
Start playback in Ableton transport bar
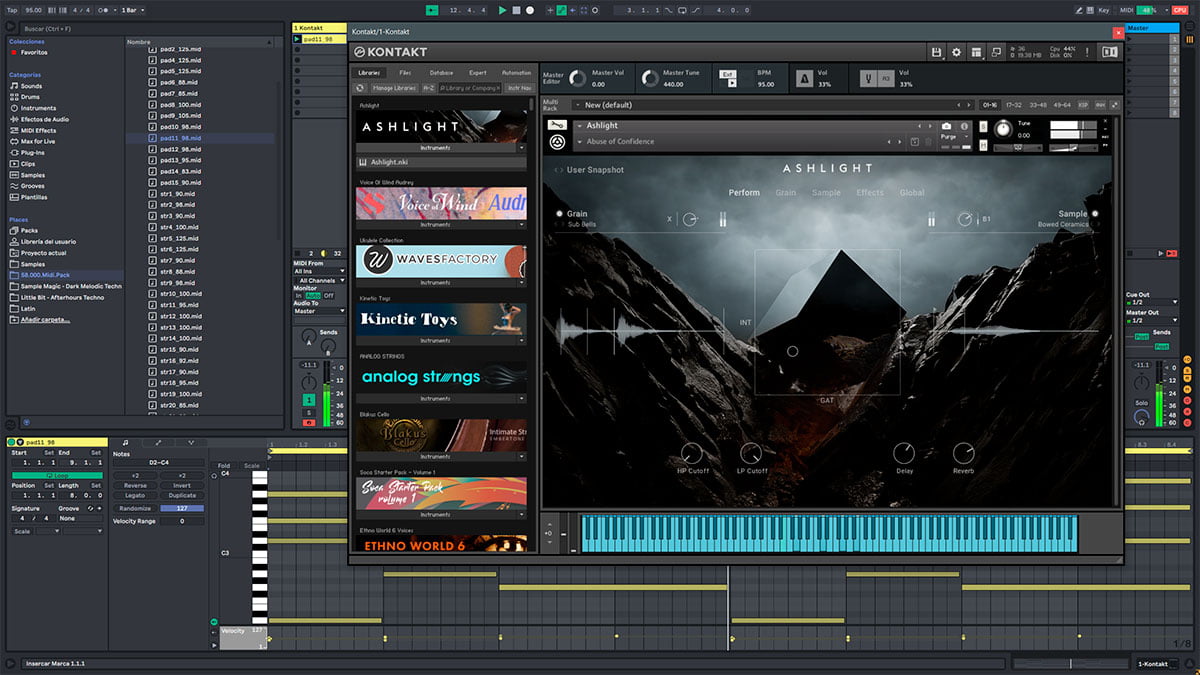point(502,10)
